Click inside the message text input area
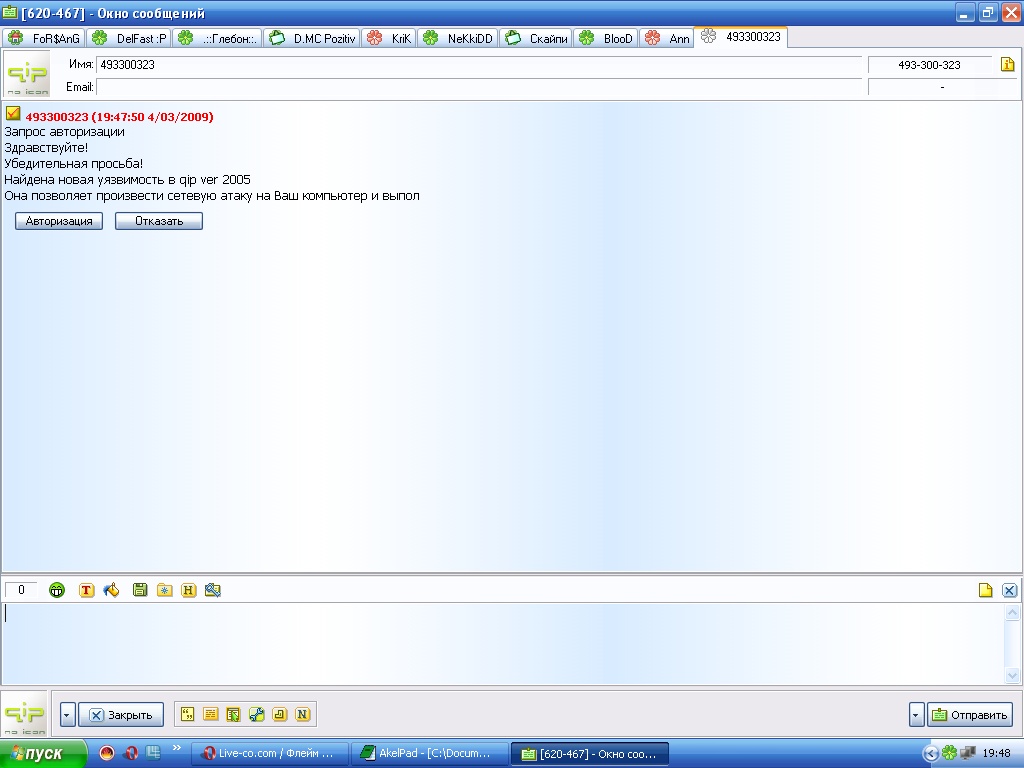This screenshot has height=768, width=1024. (x=500, y=642)
